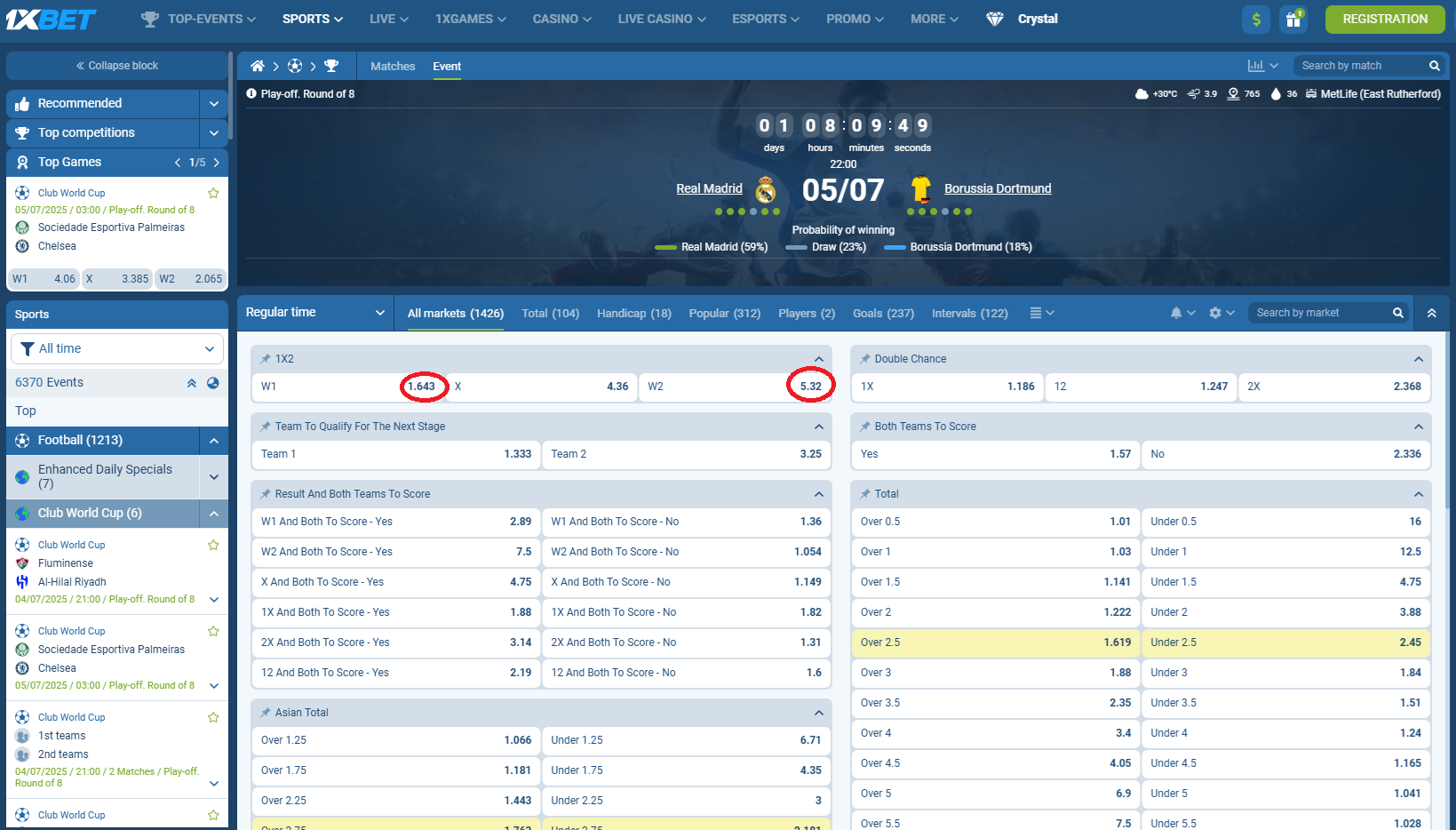The width and height of the screenshot is (1456, 830).
Task: Collapse events list double-arrow icon
Action: (x=191, y=383)
